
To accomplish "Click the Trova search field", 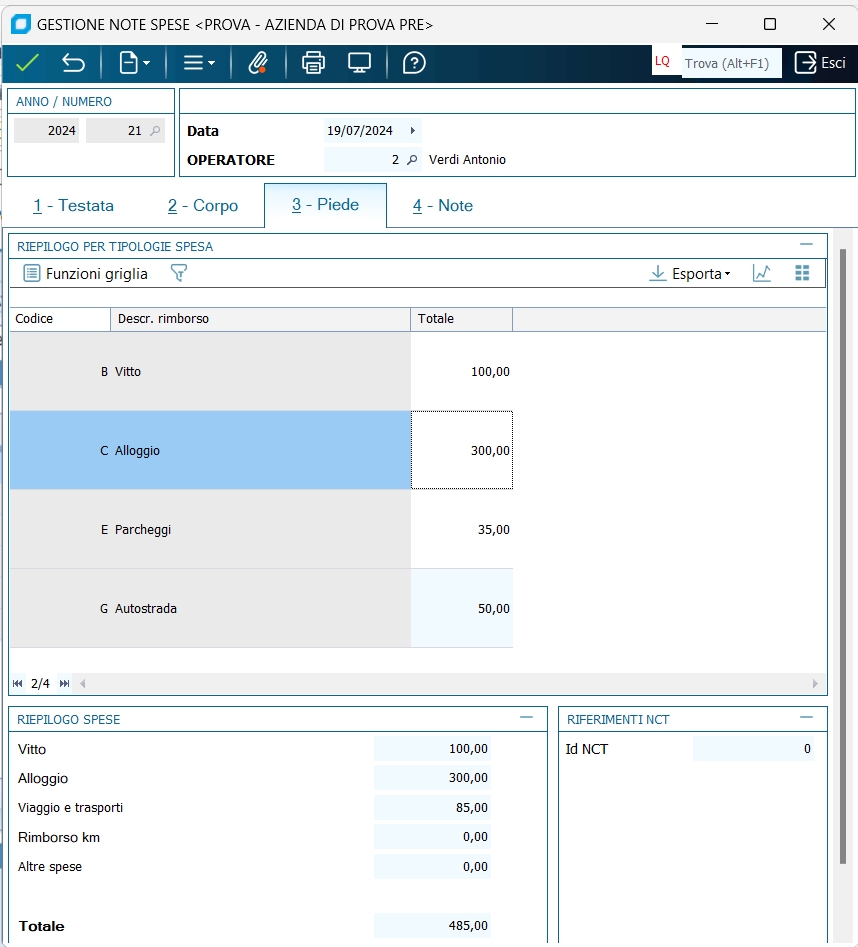I will 729,63.
